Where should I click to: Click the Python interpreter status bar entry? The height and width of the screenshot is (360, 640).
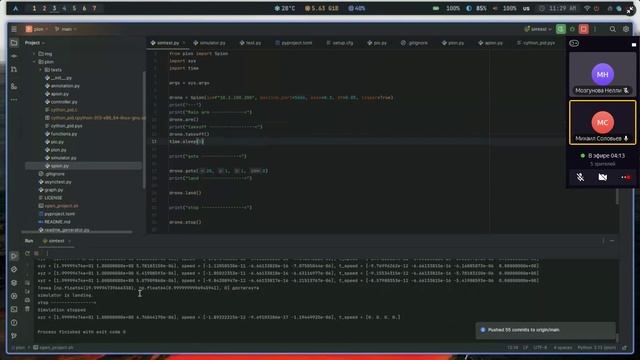click(x=596, y=348)
